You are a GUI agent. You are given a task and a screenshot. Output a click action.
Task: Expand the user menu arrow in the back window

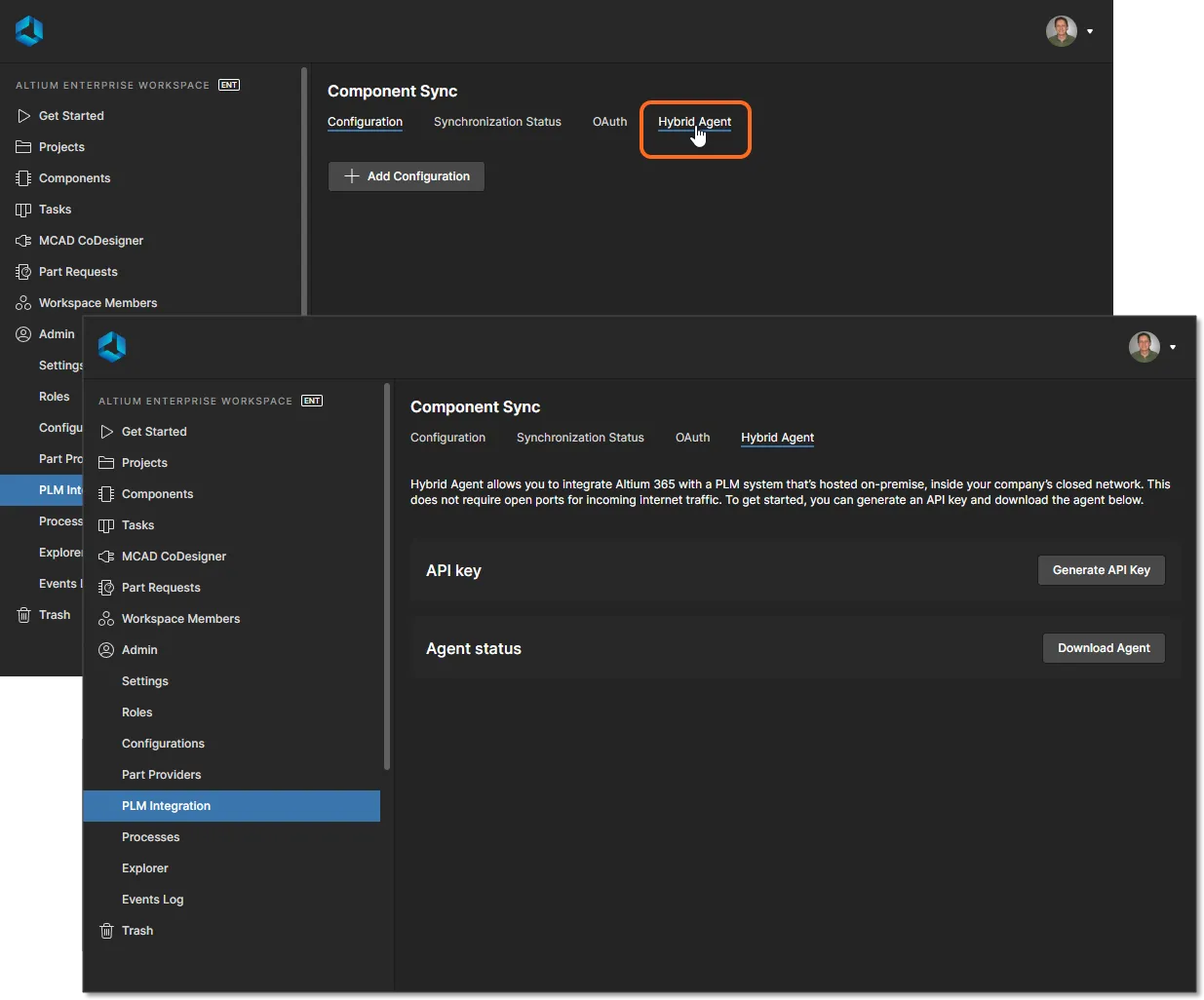(x=1090, y=31)
